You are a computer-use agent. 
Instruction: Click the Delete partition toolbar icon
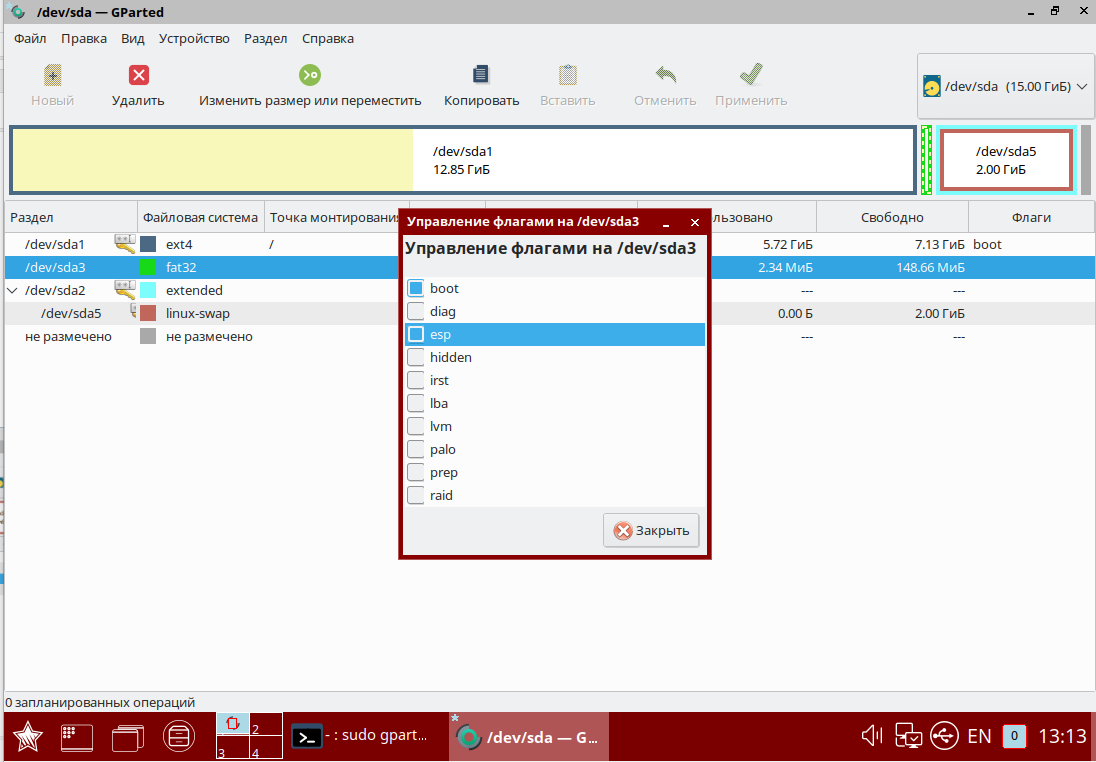[x=139, y=76]
